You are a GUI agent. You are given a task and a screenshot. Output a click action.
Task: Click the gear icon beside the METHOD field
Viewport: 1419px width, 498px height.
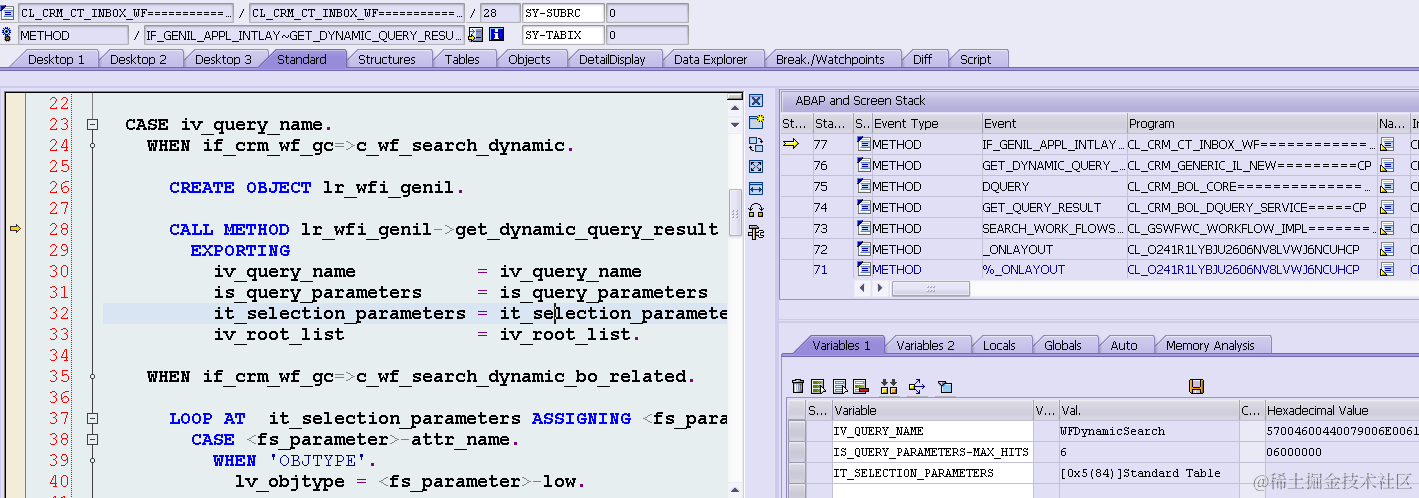pyautogui.click(x=8, y=35)
